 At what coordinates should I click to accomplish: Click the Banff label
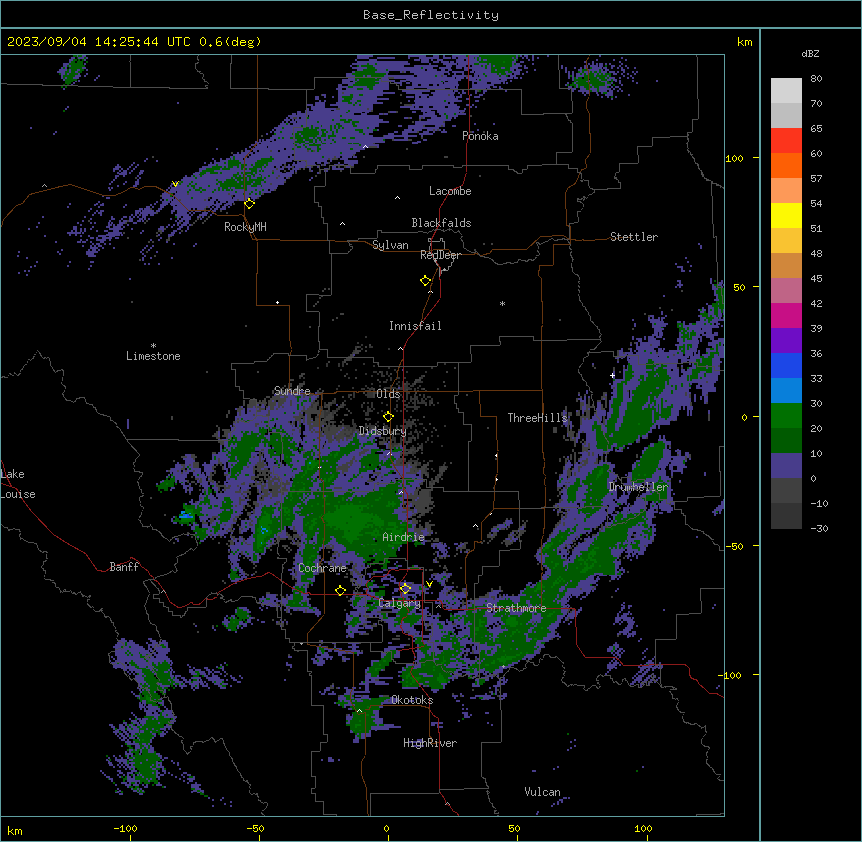124,567
